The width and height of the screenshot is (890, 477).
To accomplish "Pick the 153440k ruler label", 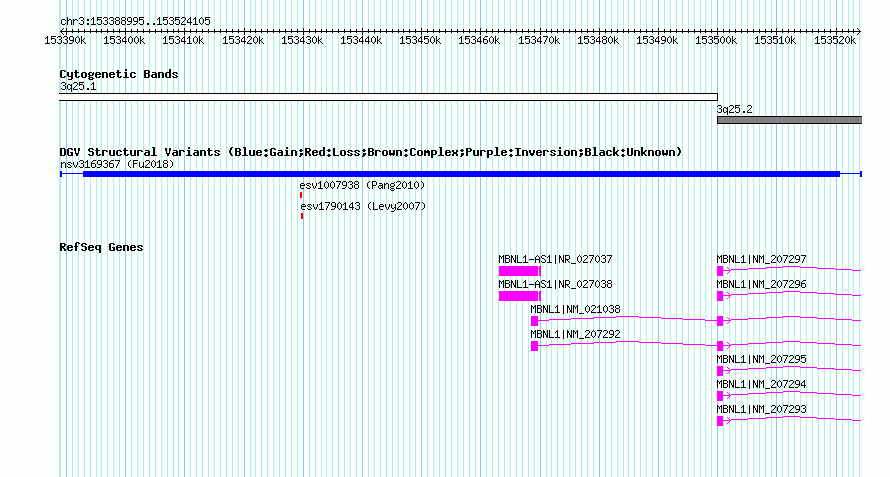I will point(361,40).
